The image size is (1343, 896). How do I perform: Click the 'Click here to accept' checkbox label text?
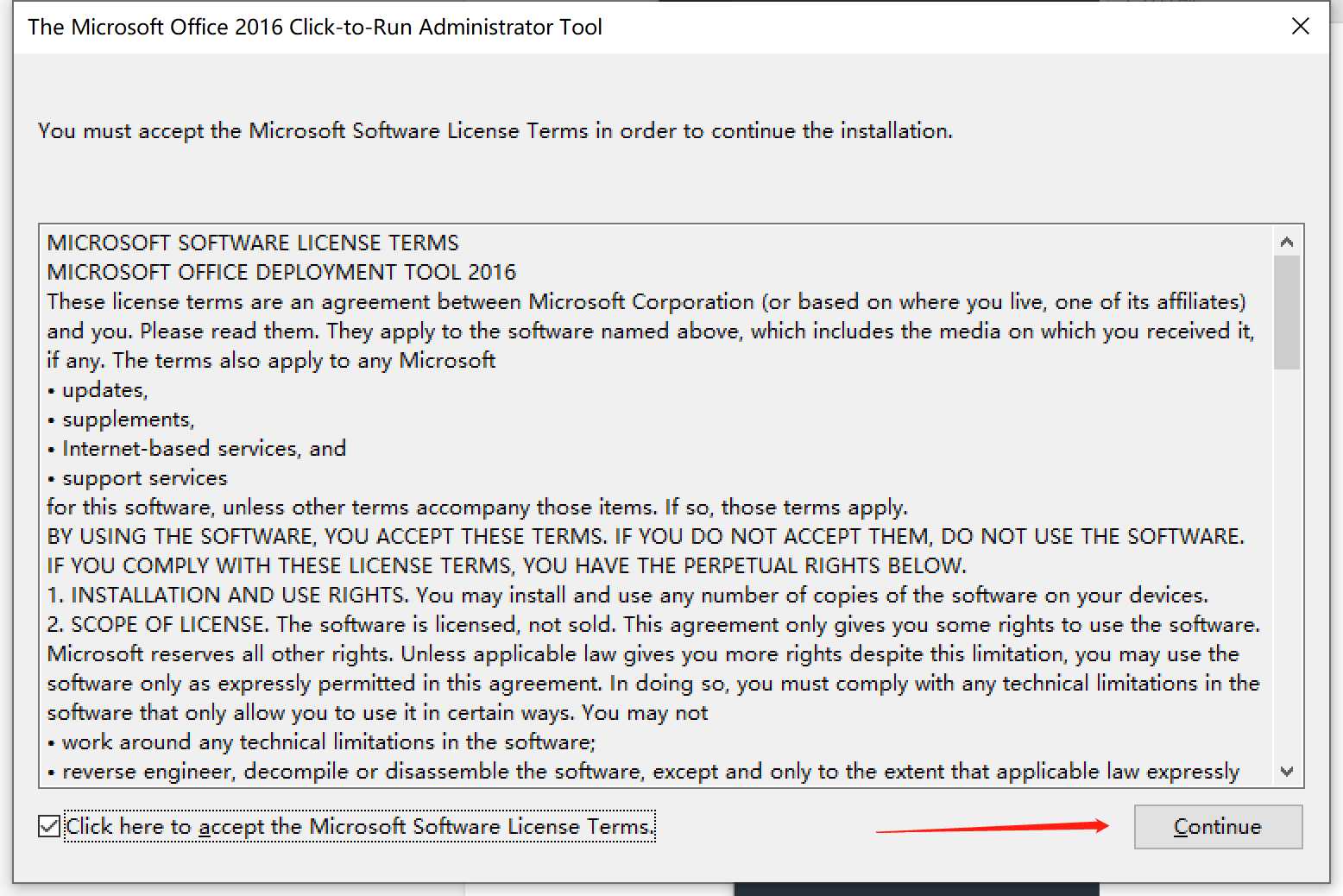[360, 826]
